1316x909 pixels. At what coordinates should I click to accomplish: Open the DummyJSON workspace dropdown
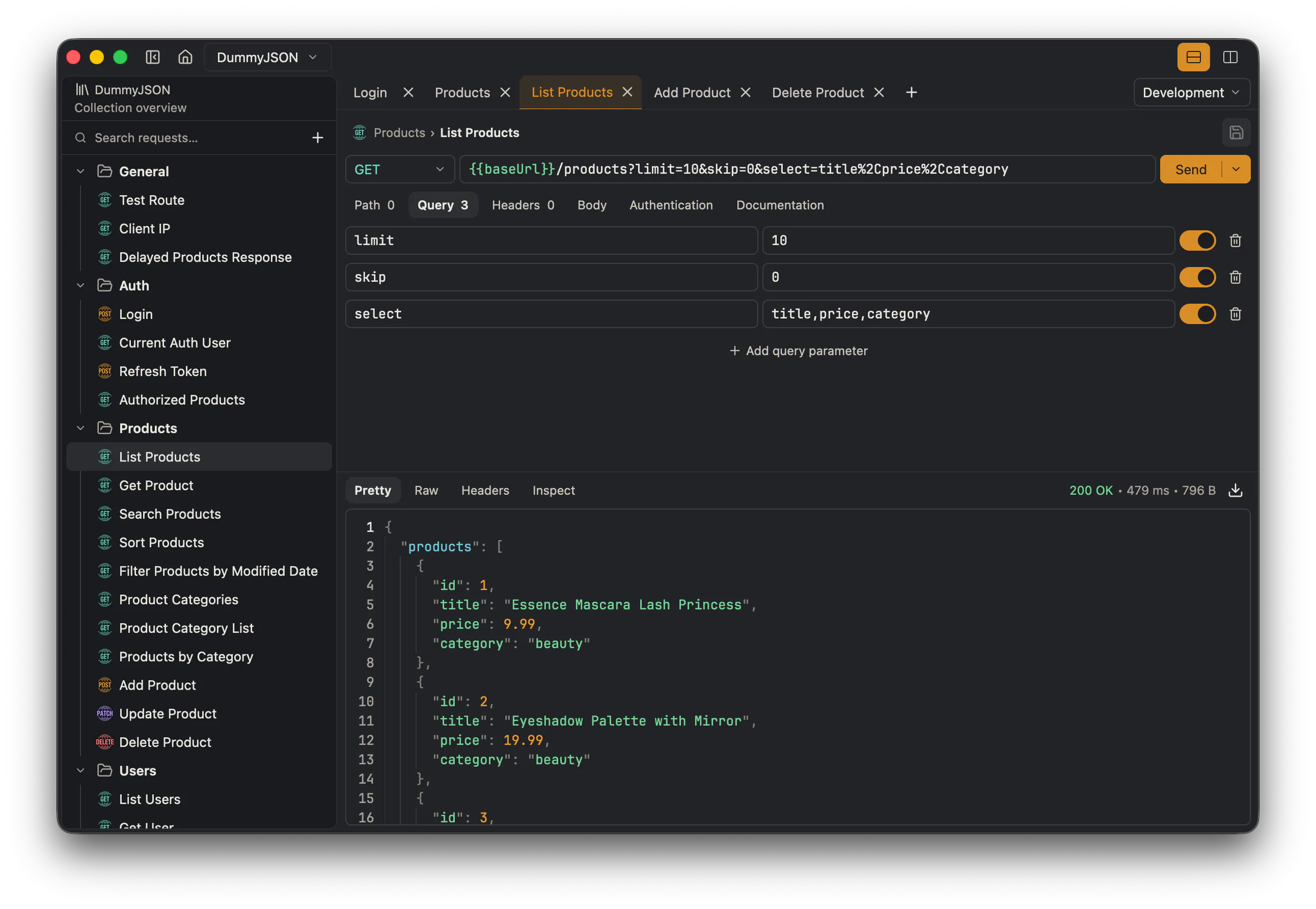[267, 58]
